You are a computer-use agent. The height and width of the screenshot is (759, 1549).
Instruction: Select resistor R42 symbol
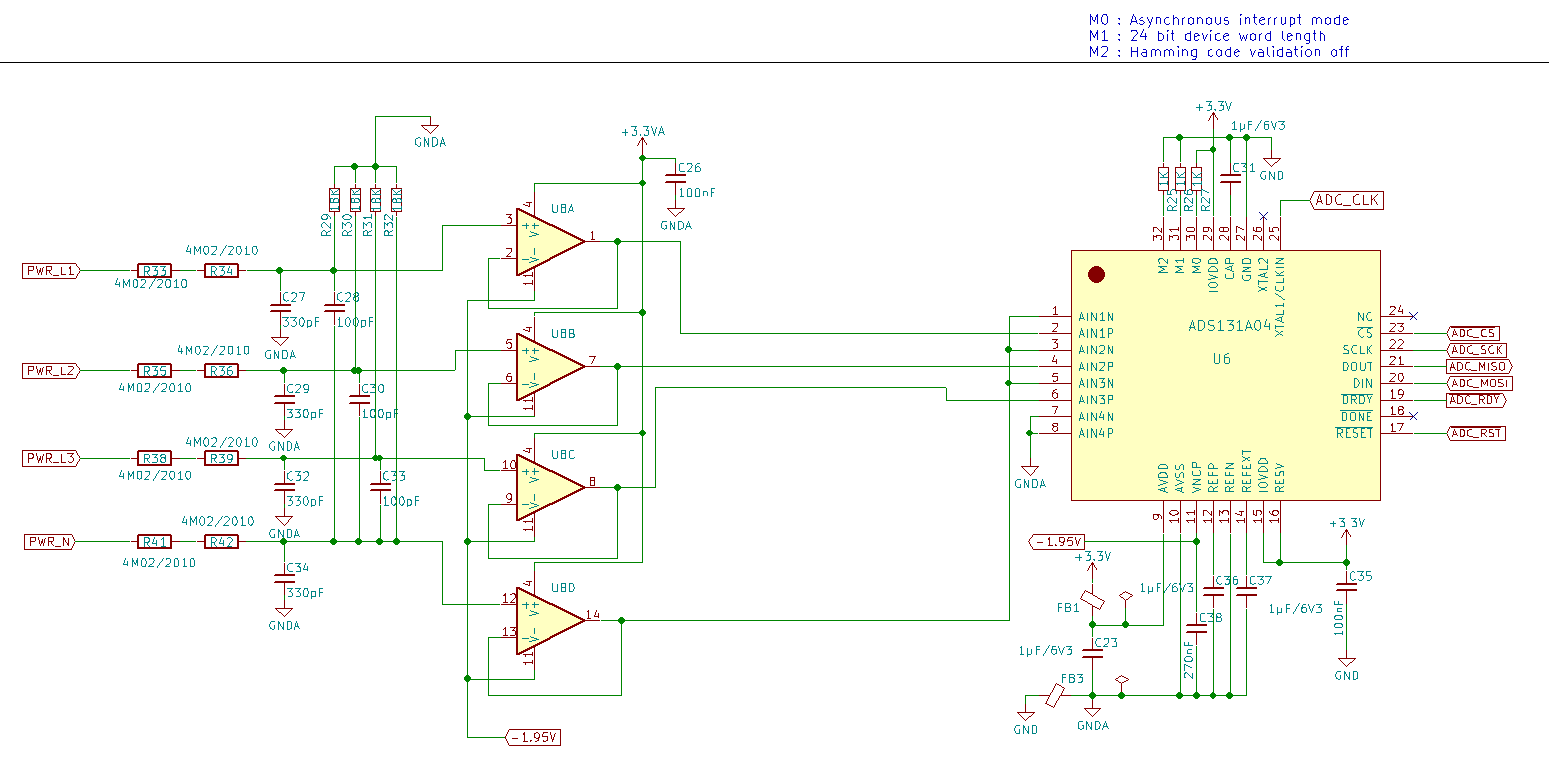222,541
